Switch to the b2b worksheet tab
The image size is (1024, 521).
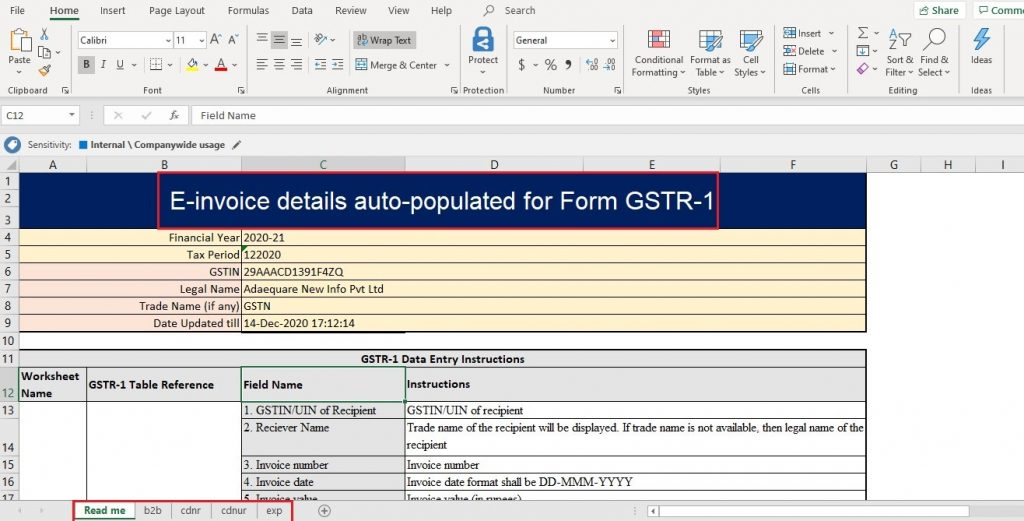152,511
